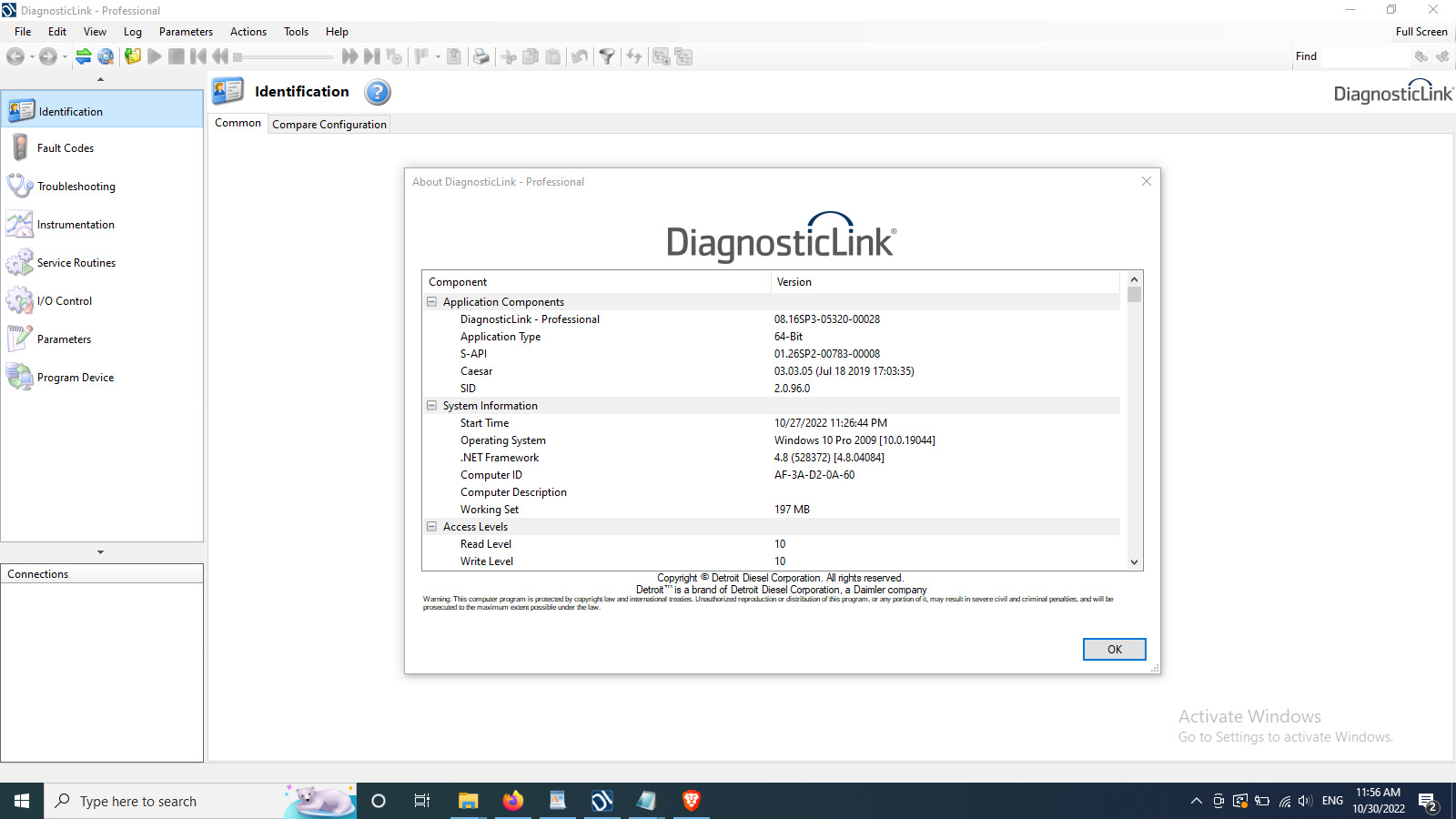1456x819 pixels.
Task: Open the forward button history dropdown
Action: click(65, 56)
